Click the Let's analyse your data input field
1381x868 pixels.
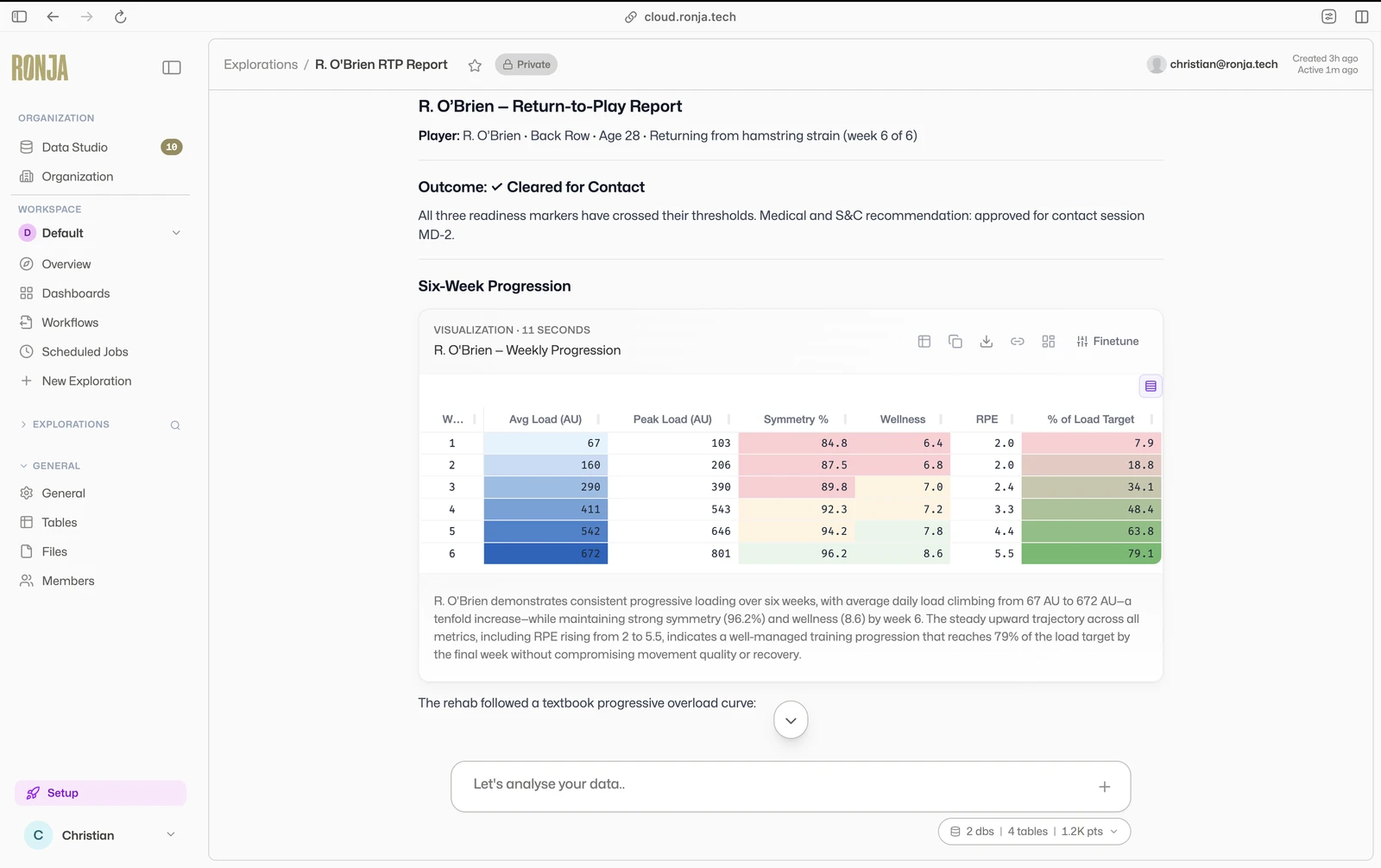(x=777, y=784)
